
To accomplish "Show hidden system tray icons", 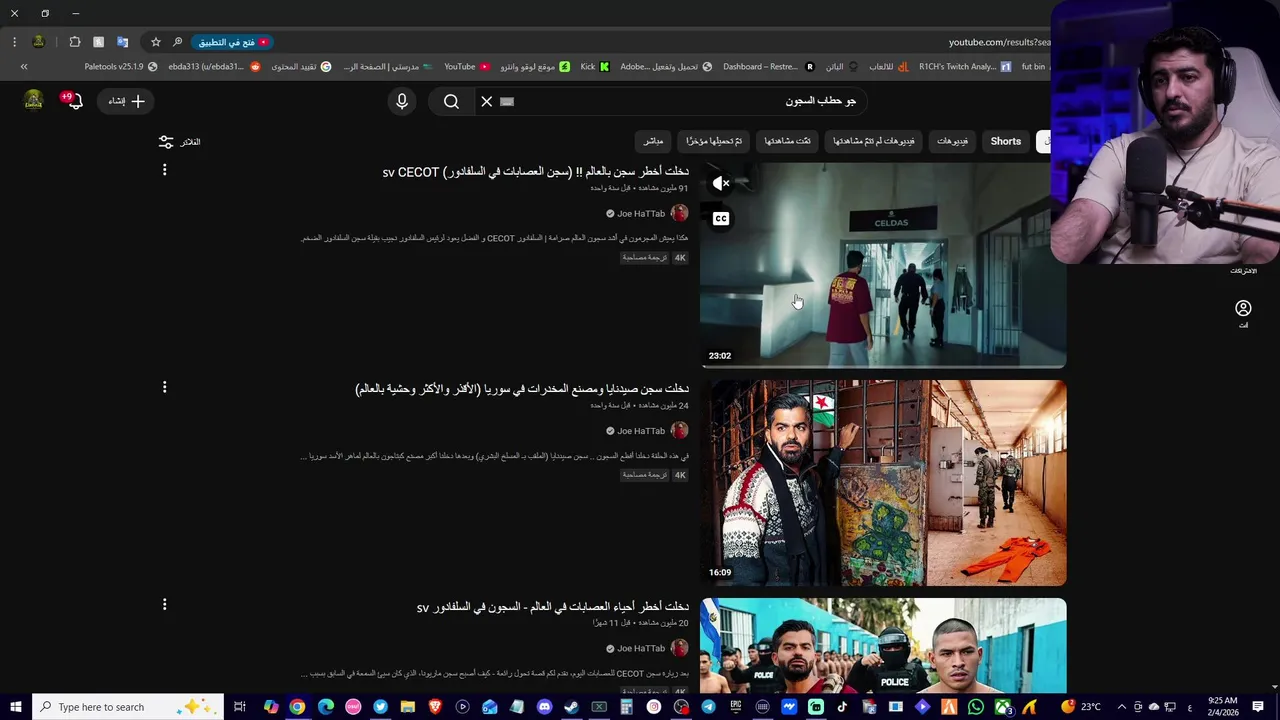I will click(1121, 707).
